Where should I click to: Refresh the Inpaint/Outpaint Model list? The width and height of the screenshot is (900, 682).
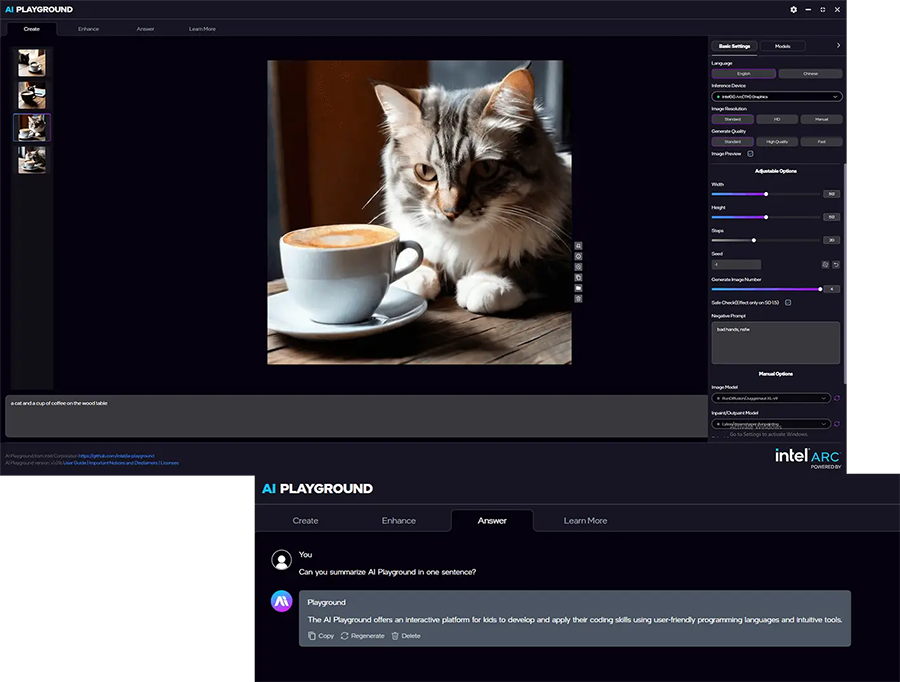(x=836, y=424)
